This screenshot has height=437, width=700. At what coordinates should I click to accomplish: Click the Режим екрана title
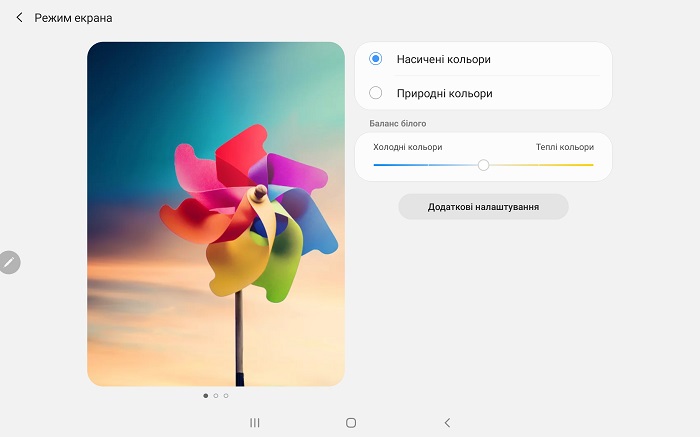coord(73,18)
